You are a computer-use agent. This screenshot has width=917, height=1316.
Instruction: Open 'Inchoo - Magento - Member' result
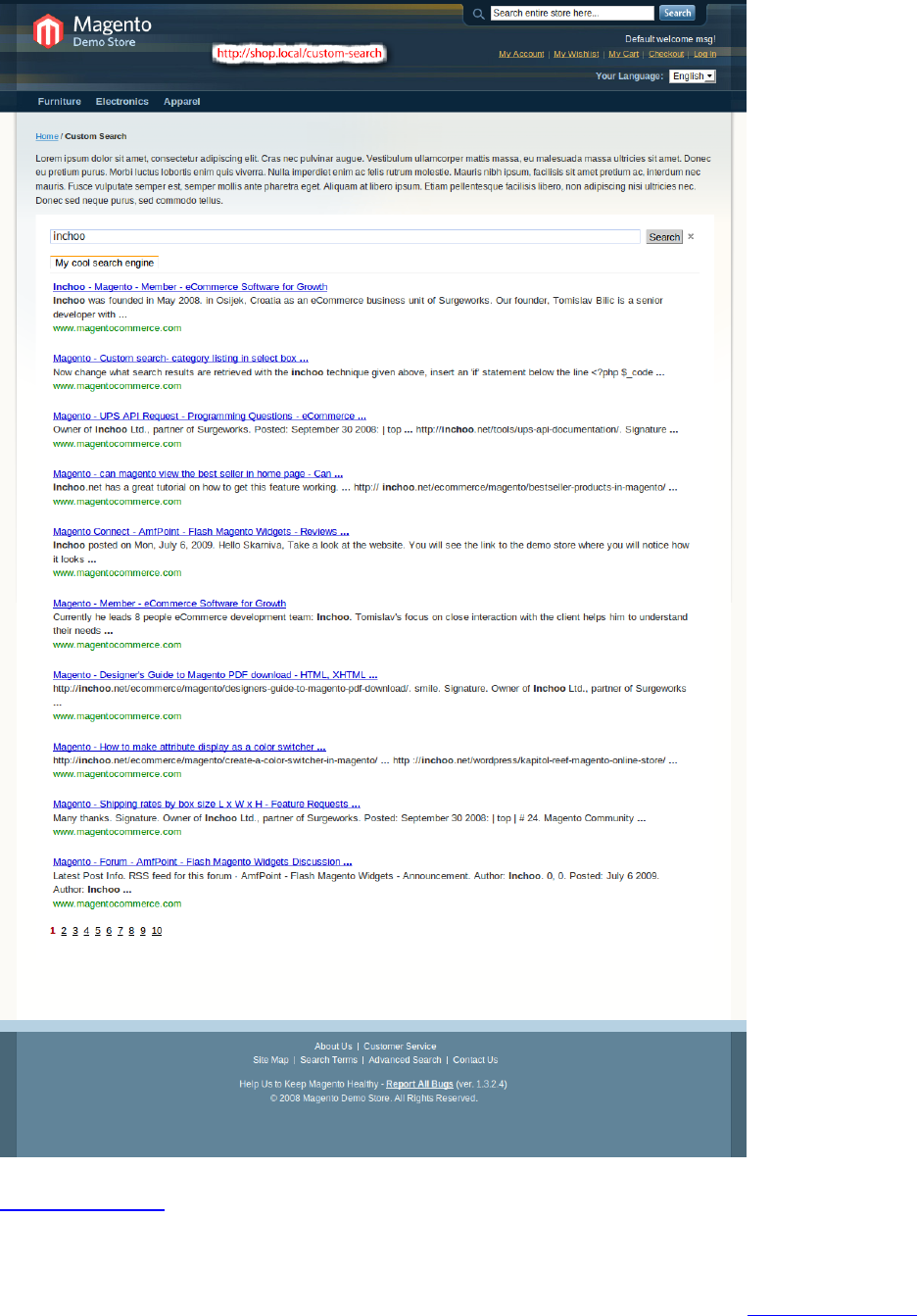(190, 287)
